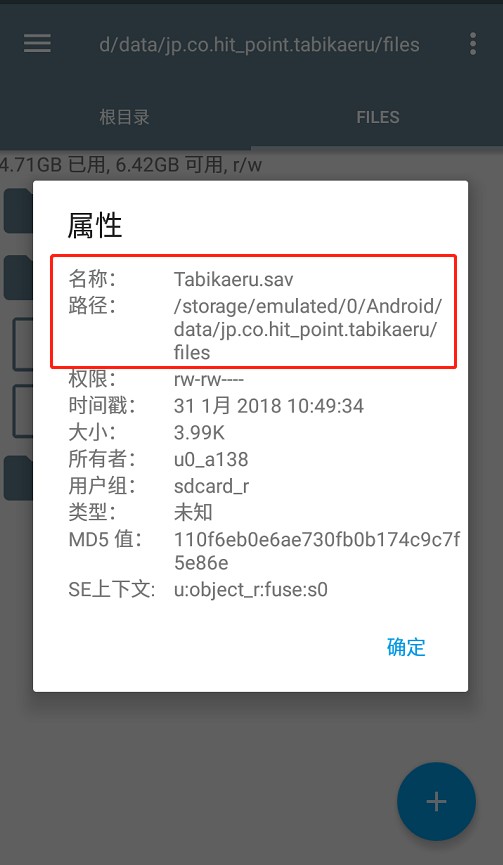Viewport: 503px width, 865px height.
Task: Tap the owner u0_a138 value
Action: click(x=211, y=459)
